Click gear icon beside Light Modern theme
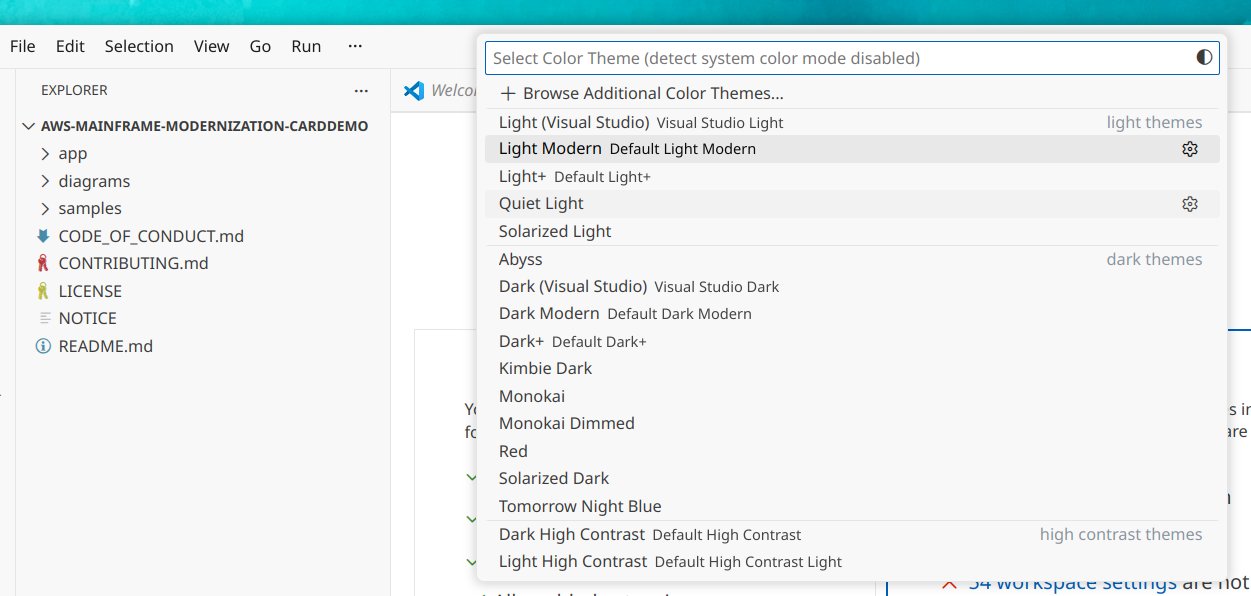This screenshot has height=596, width=1251. coord(1189,149)
